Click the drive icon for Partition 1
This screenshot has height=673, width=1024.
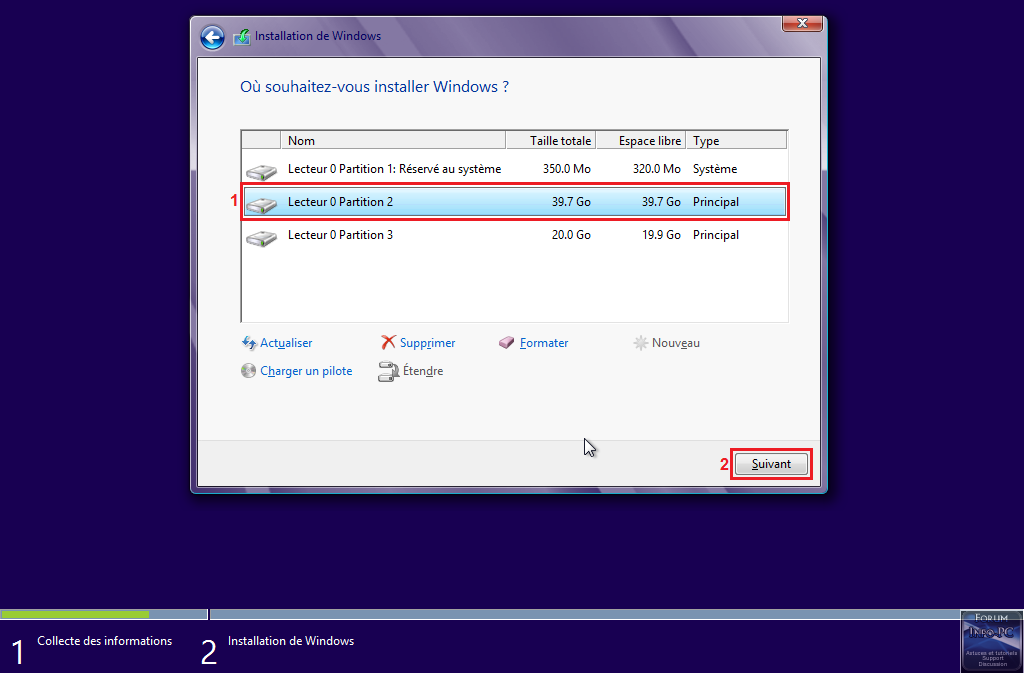(x=261, y=172)
